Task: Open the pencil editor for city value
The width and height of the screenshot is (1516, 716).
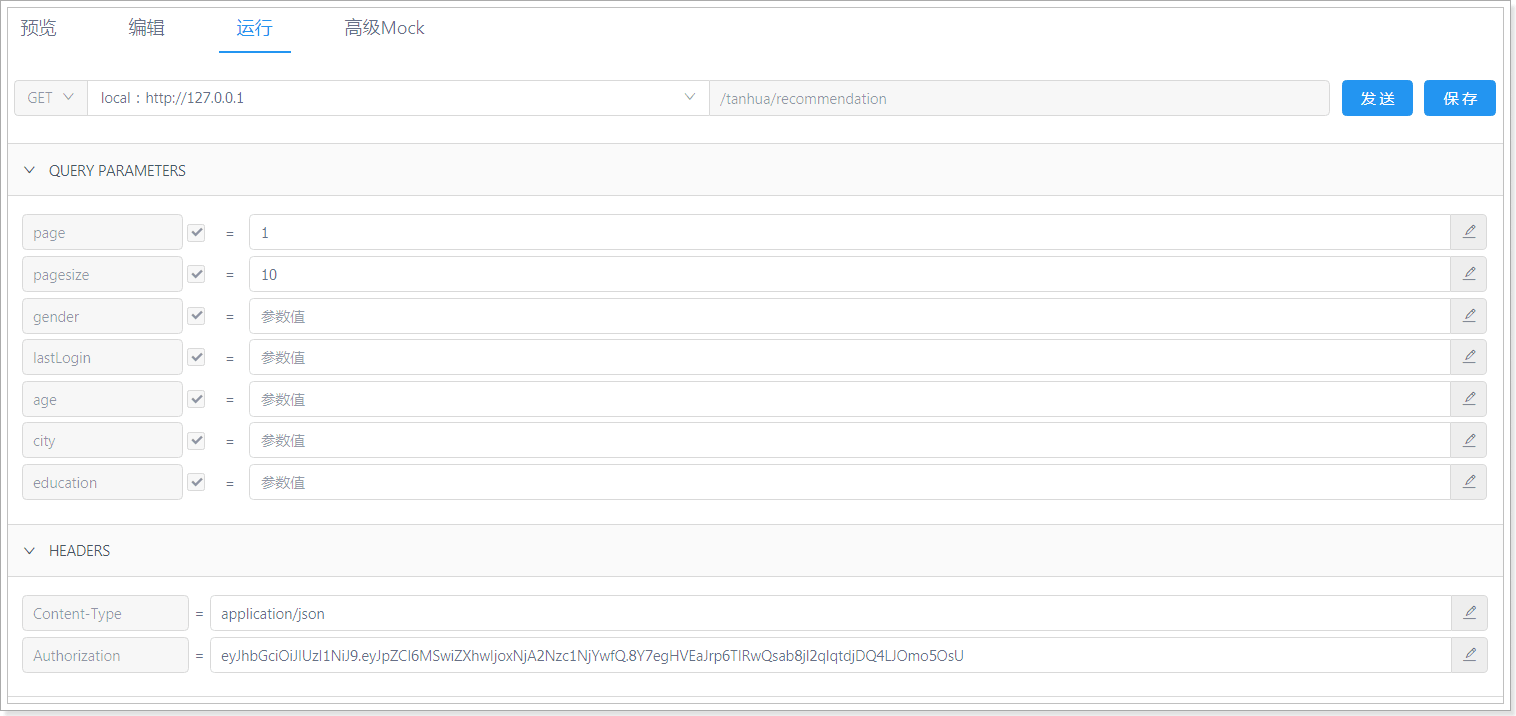Action: click(1468, 440)
